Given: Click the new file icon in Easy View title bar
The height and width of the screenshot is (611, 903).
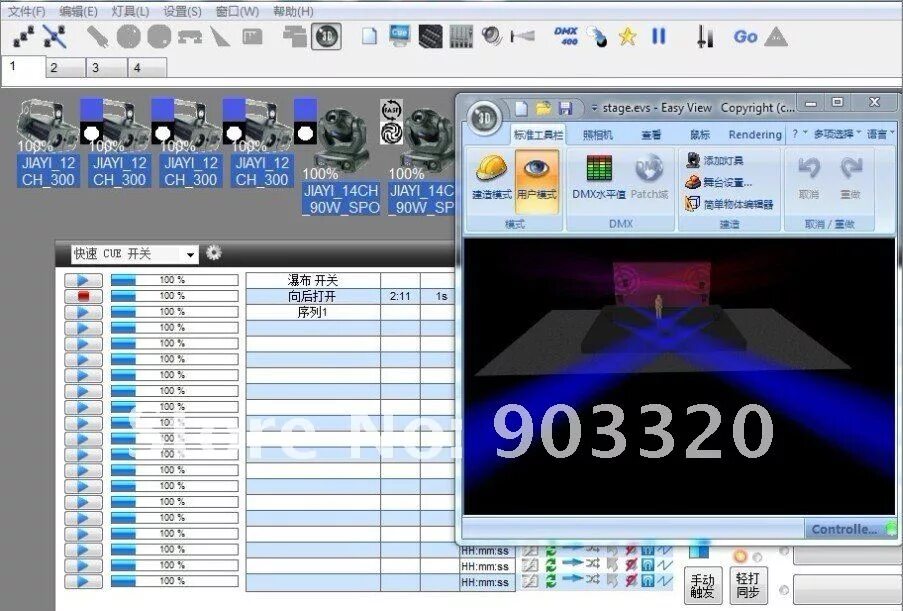Looking at the screenshot, I should click(x=522, y=108).
